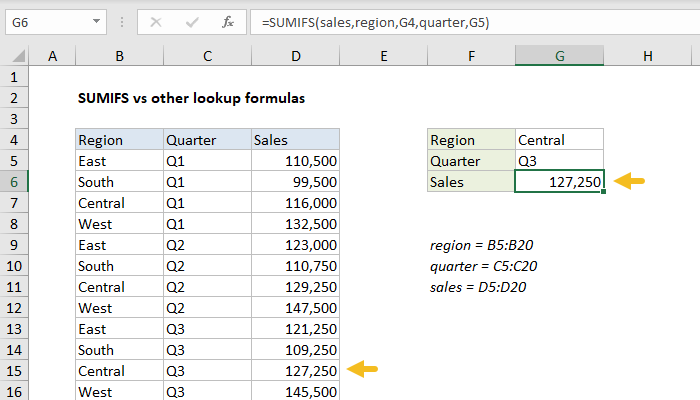Open Insert Function fx dialog
The image size is (700, 400).
point(227,21)
